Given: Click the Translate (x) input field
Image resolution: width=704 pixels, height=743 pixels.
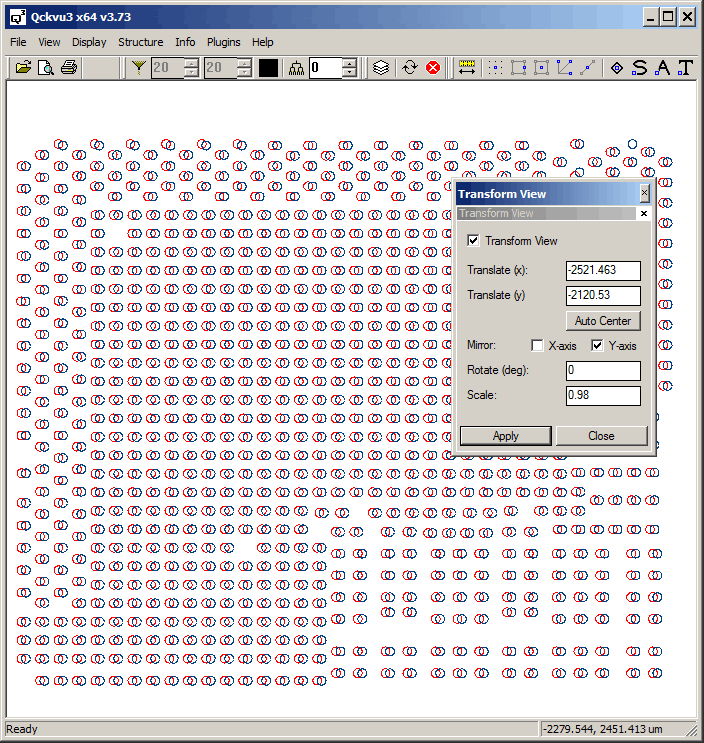Looking at the screenshot, I should click(603, 271).
